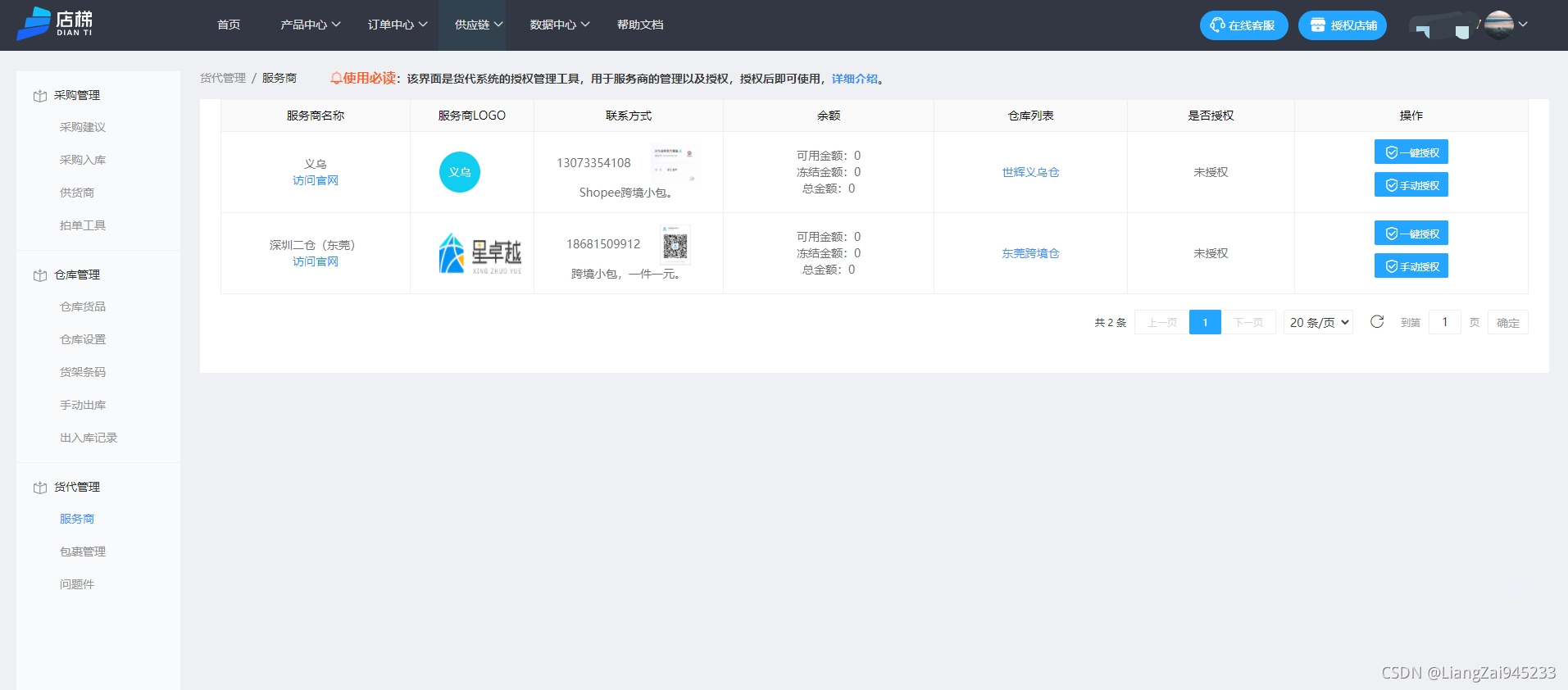
Task: Open the 义乌 round logo image
Action: pos(460,172)
